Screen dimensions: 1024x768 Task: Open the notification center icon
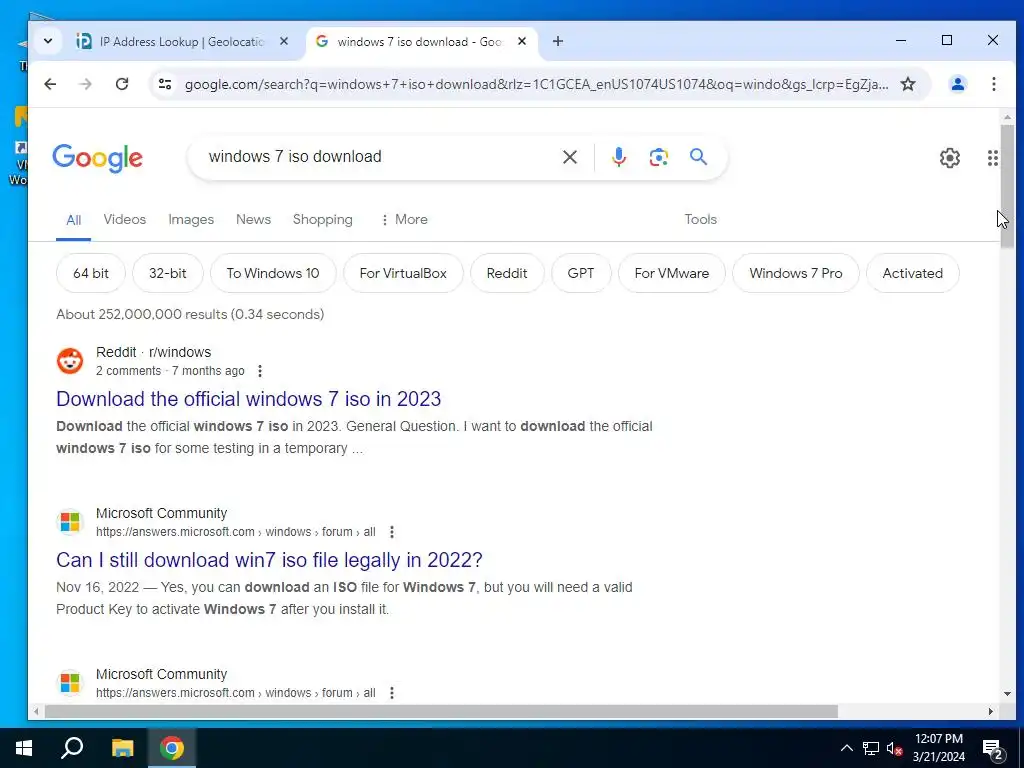click(992, 750)
